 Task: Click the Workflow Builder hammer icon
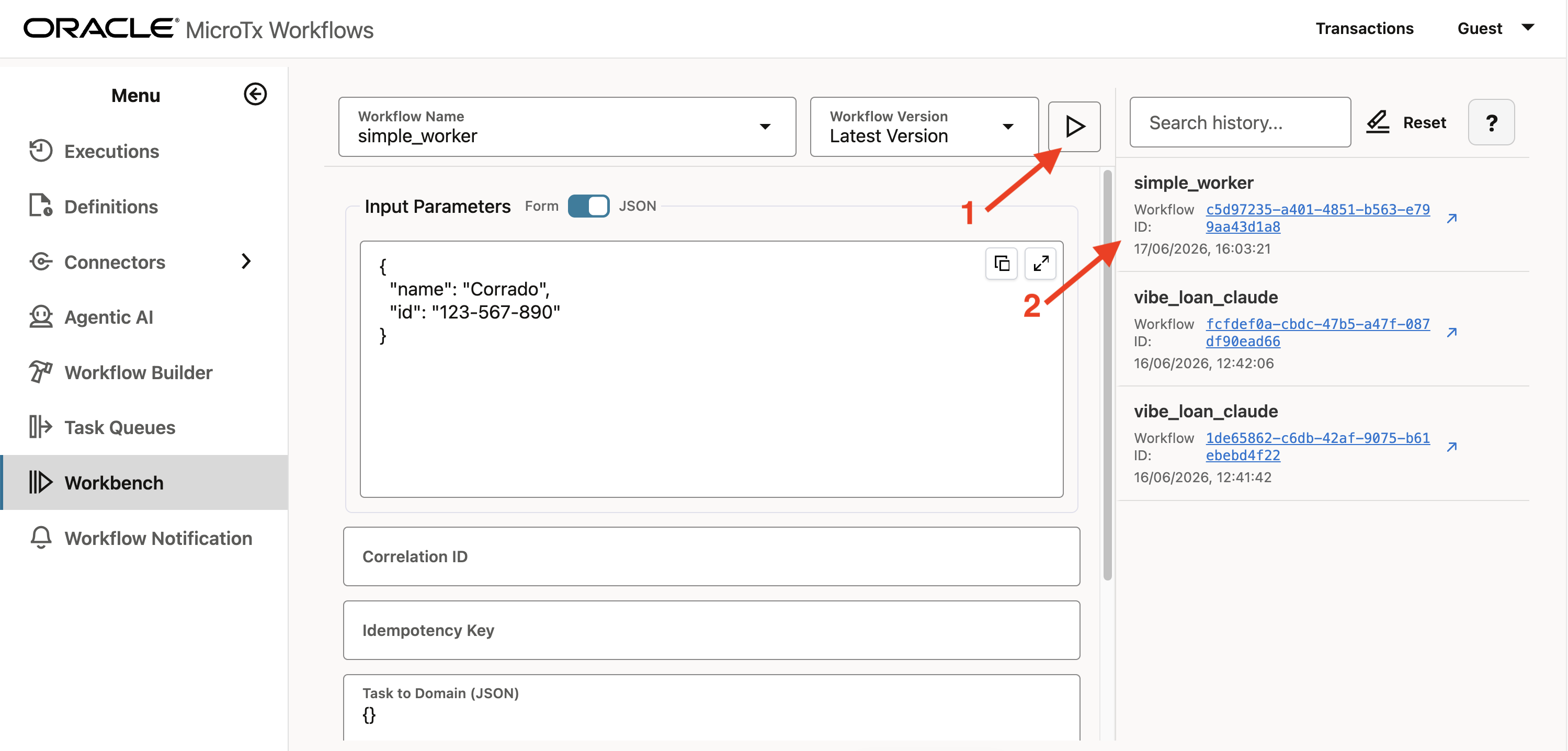coord(41,372)
